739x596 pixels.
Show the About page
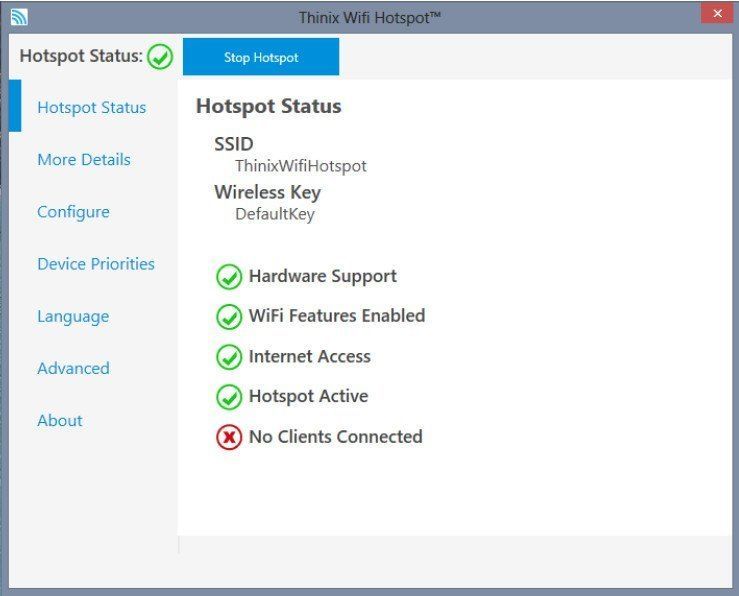[60, 420]
